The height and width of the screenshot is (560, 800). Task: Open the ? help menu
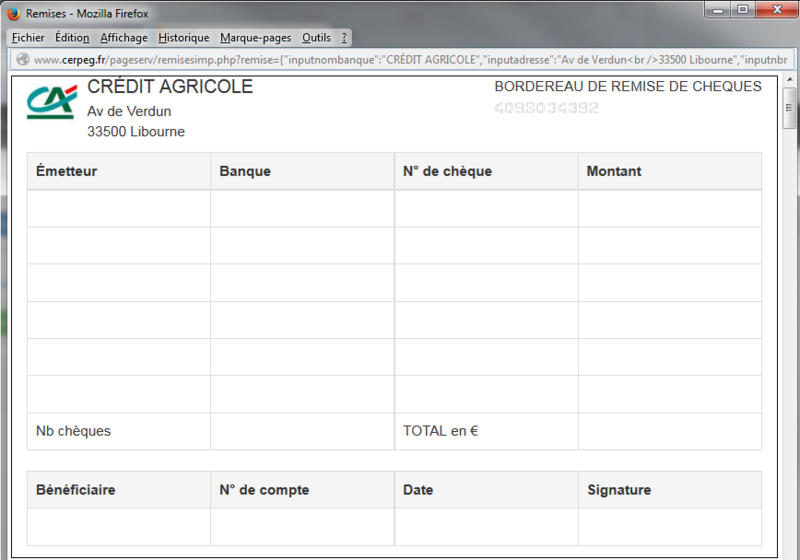click(x=344, y=38)
